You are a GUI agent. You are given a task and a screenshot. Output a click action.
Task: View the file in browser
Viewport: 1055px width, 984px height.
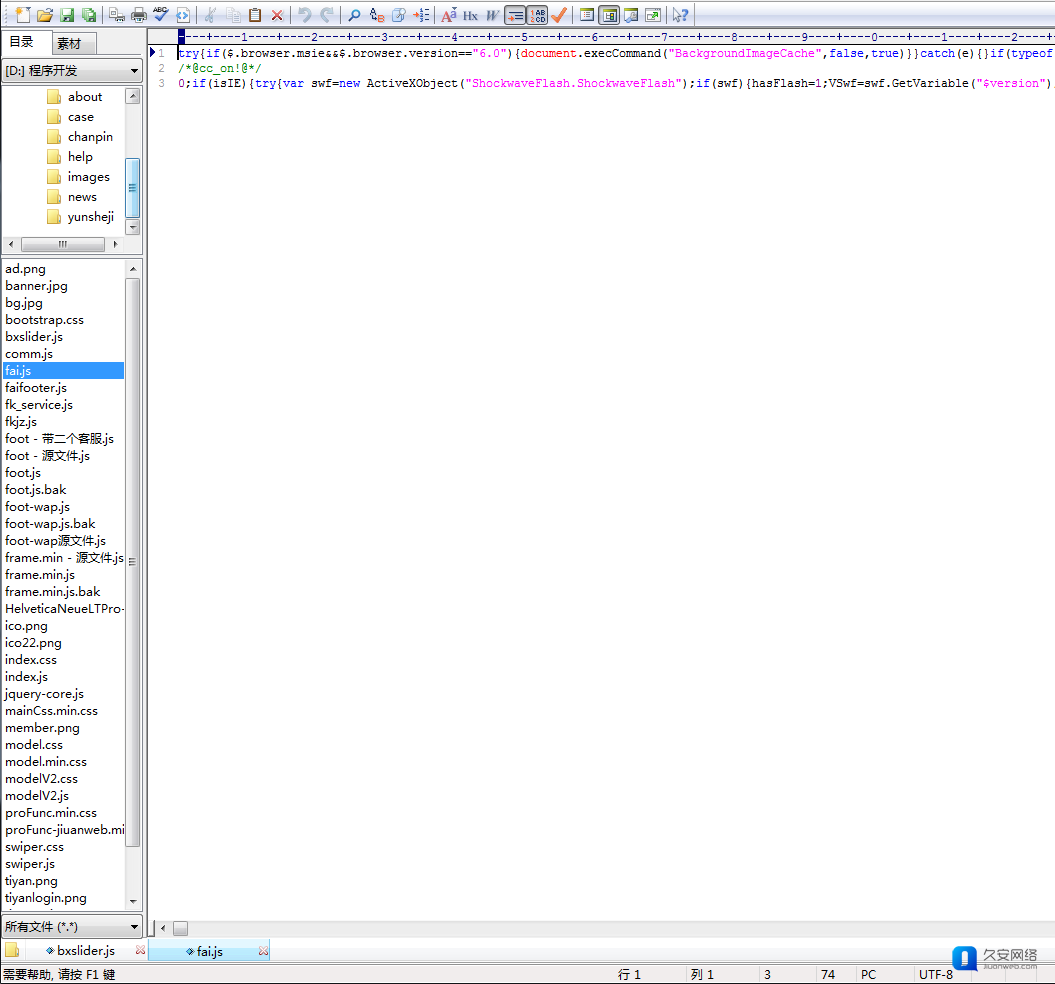(x=182, y=15)
